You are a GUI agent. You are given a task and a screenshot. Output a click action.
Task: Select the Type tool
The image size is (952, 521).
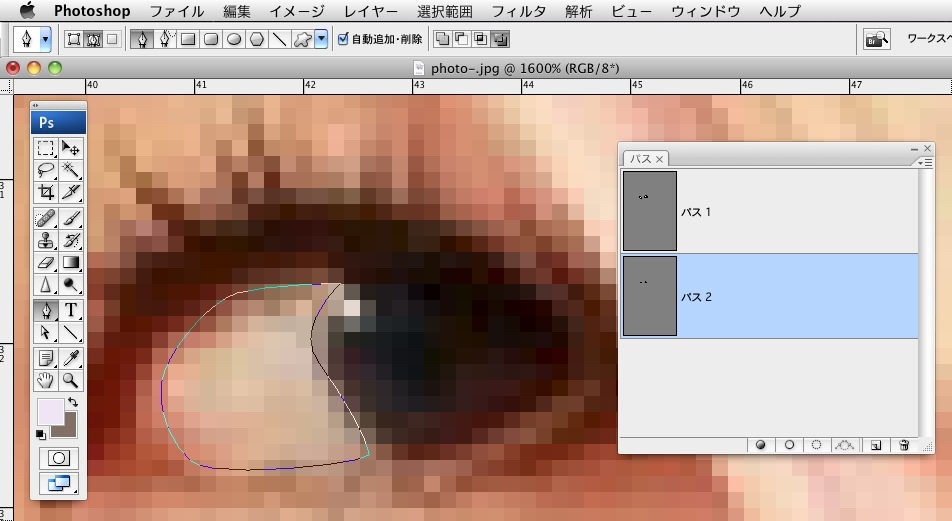(72, 310)
